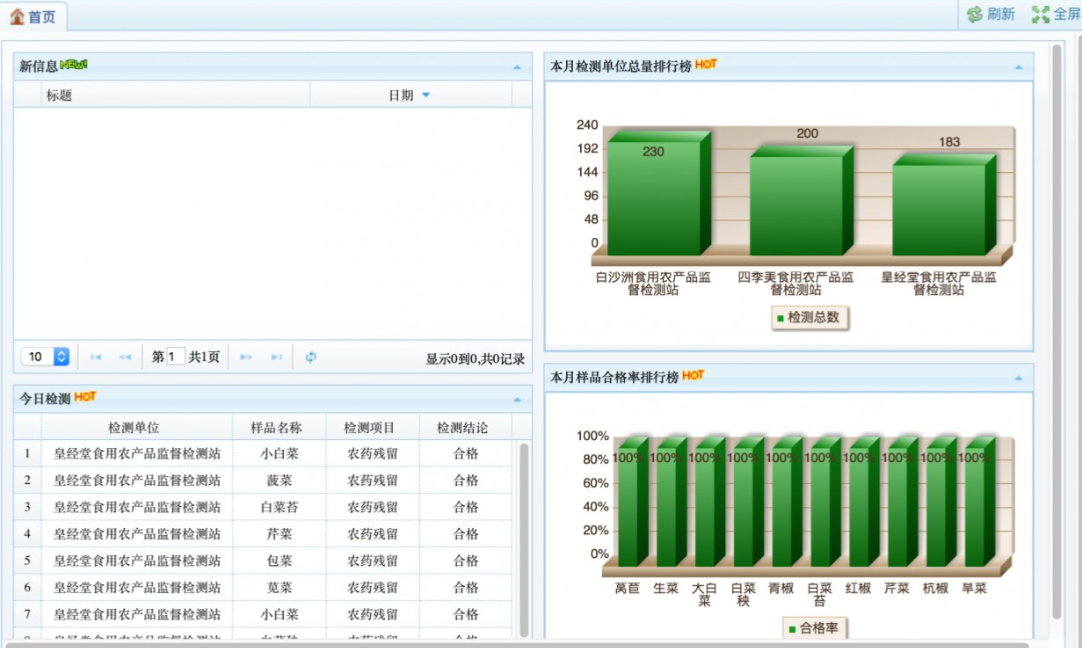This screenshot has height=648, width=1082.
Task: Click row number 7 cell
Action: coord(28,614)
